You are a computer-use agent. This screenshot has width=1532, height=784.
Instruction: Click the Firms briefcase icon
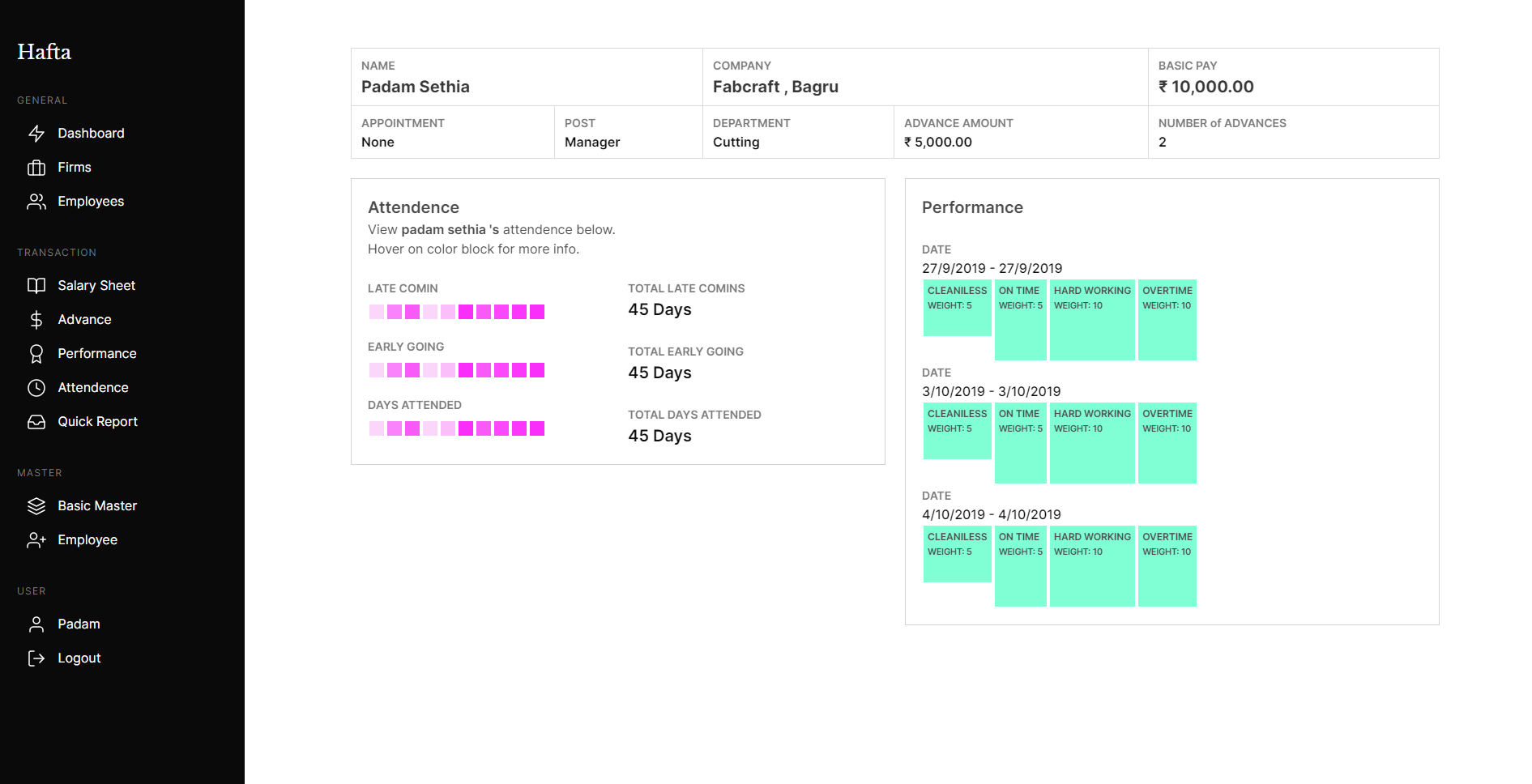pos(36,168)
